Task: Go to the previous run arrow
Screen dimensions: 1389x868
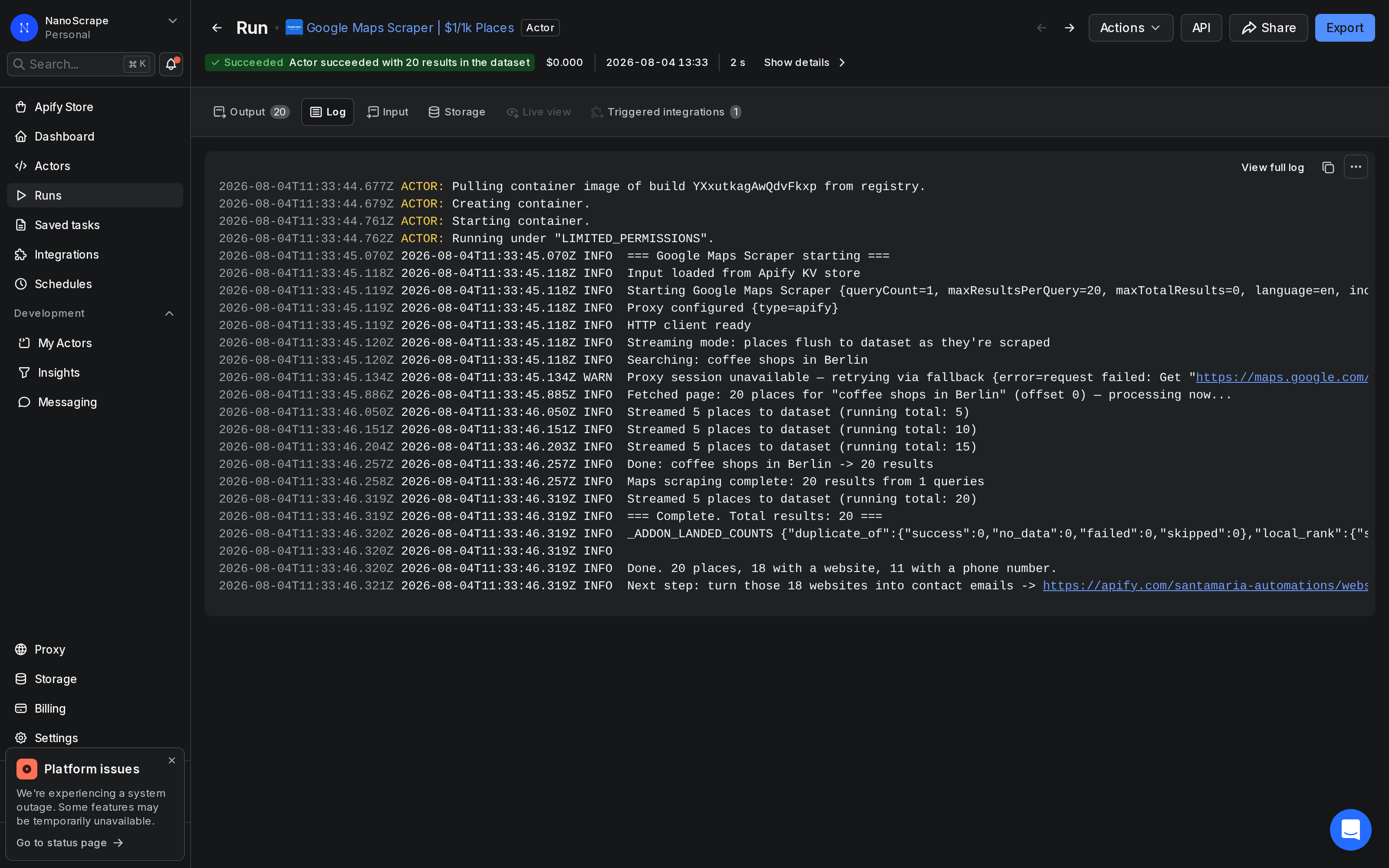Action: 1042,27
